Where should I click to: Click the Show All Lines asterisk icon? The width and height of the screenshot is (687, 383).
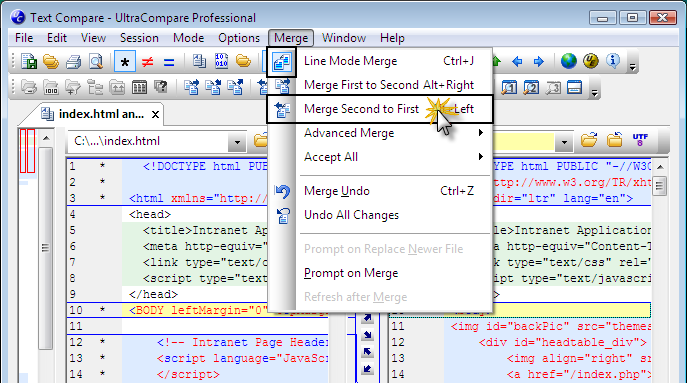125,62
